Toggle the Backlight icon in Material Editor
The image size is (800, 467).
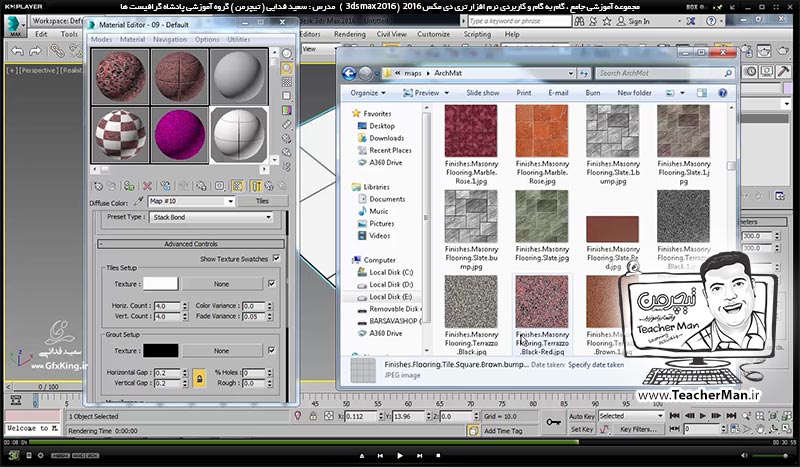tap(287, 68)
